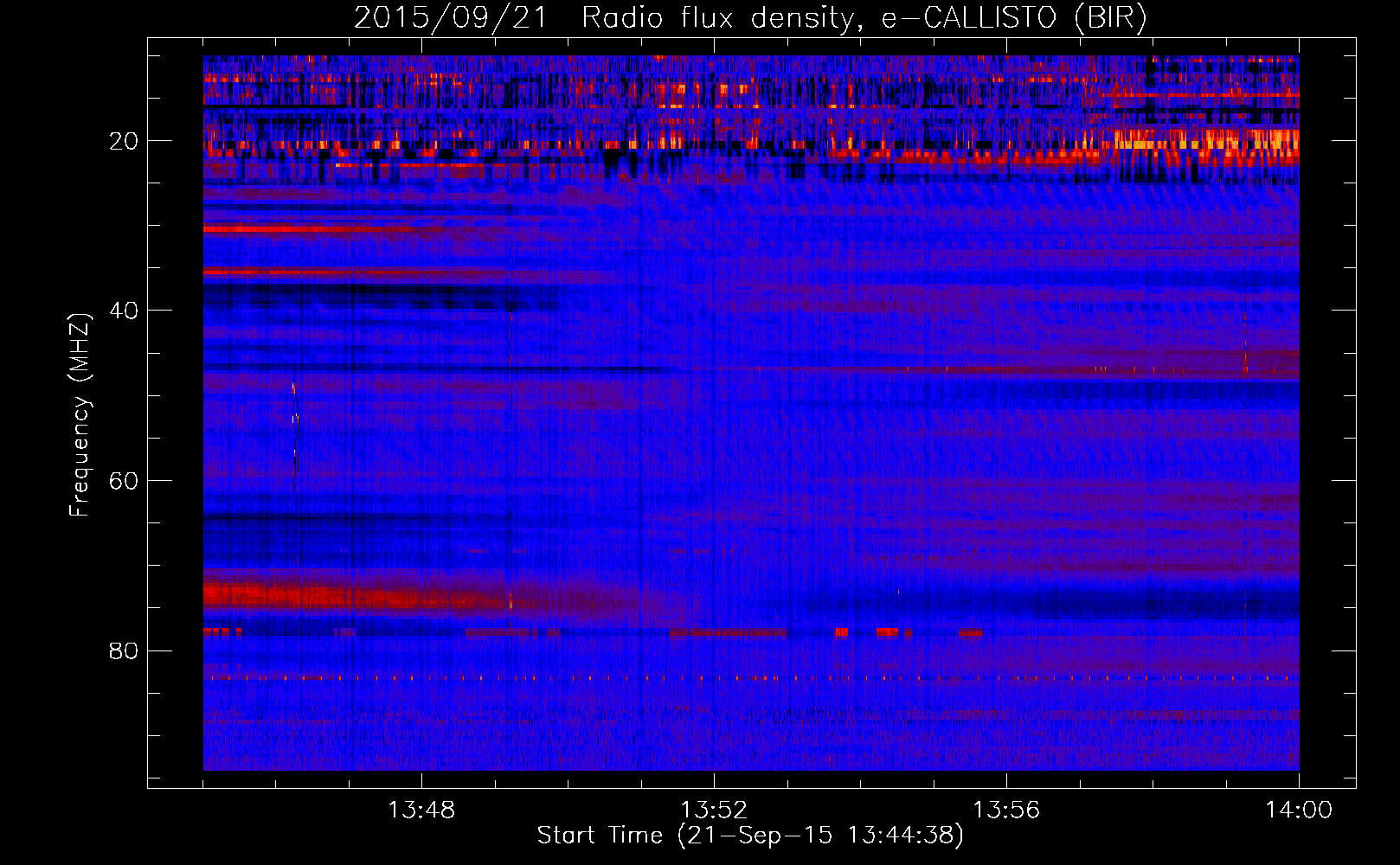The height and width of the screenshot is (865, 1400).
Task: Click the y-axis tick label '60'
Action: [x=125, y=481]
